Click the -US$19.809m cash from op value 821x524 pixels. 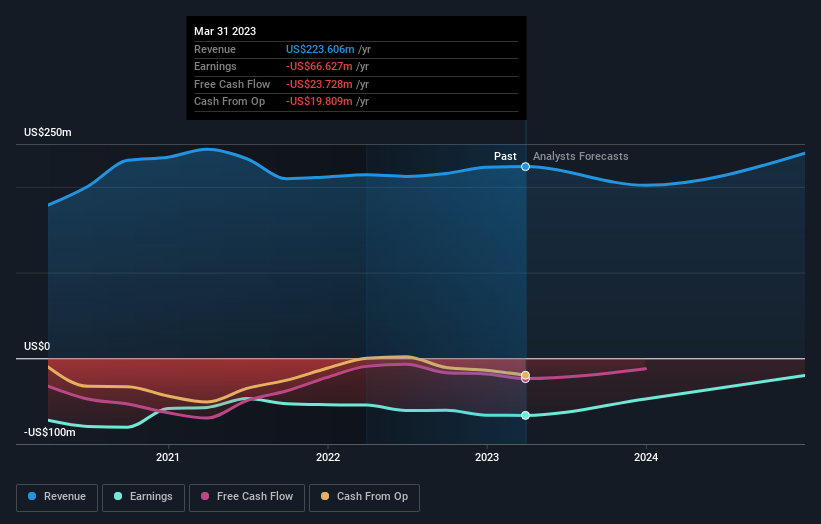tap(319, 102)
